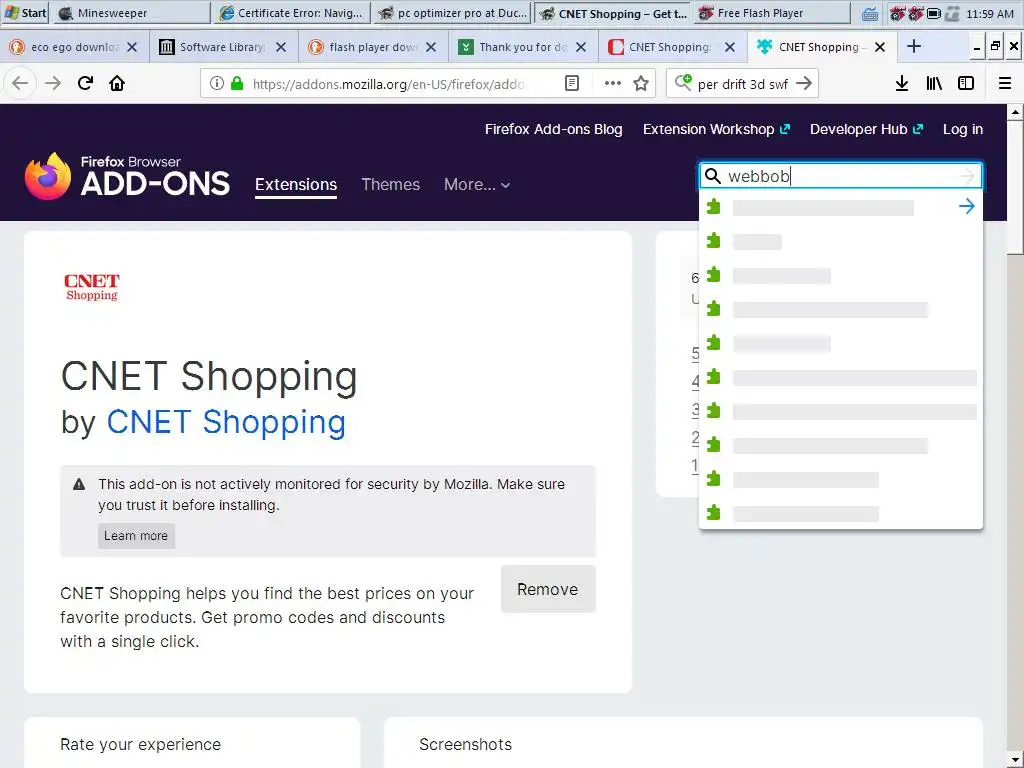The image size is (1024, 768).
Task: Switch to Free Flash Player taskbar window
Action: point(773,12)
